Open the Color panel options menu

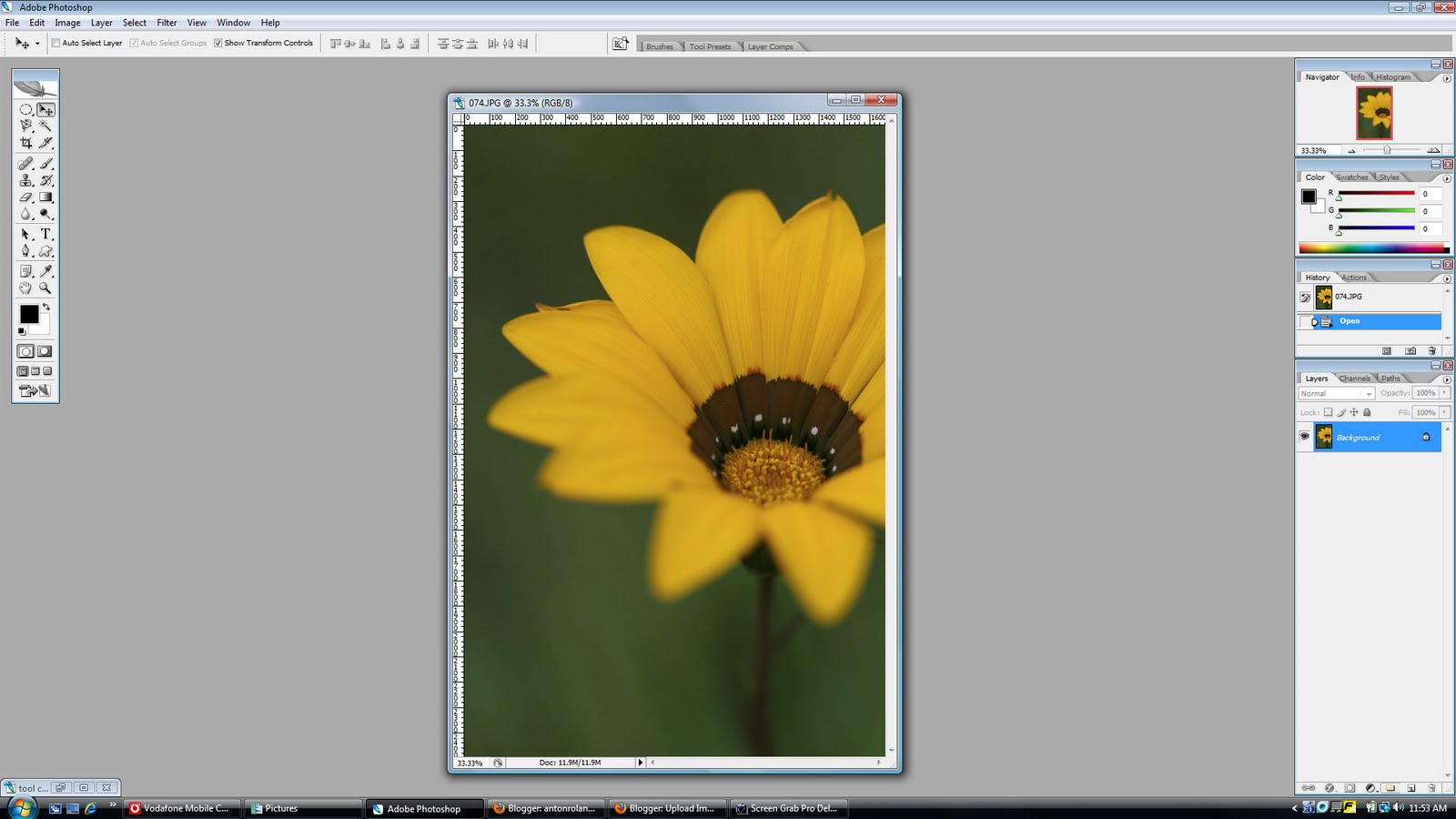pyautogui.click(x=1447, y=178)
